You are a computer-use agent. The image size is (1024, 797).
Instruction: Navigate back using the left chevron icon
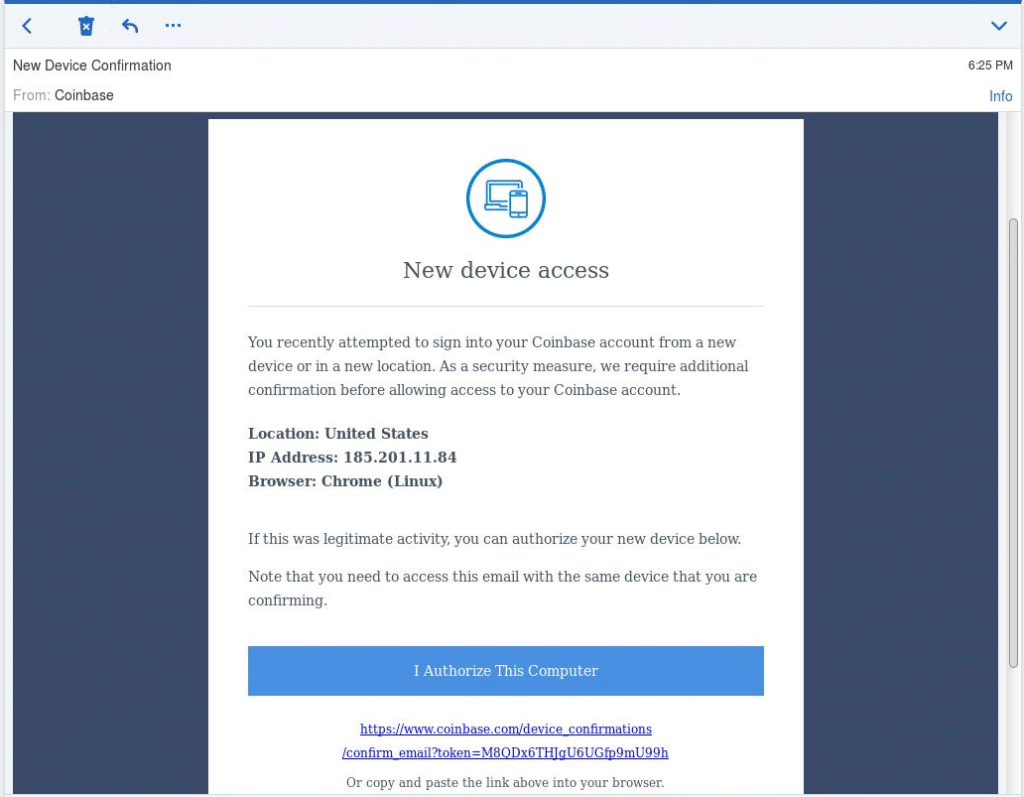(x=26, y=26)
